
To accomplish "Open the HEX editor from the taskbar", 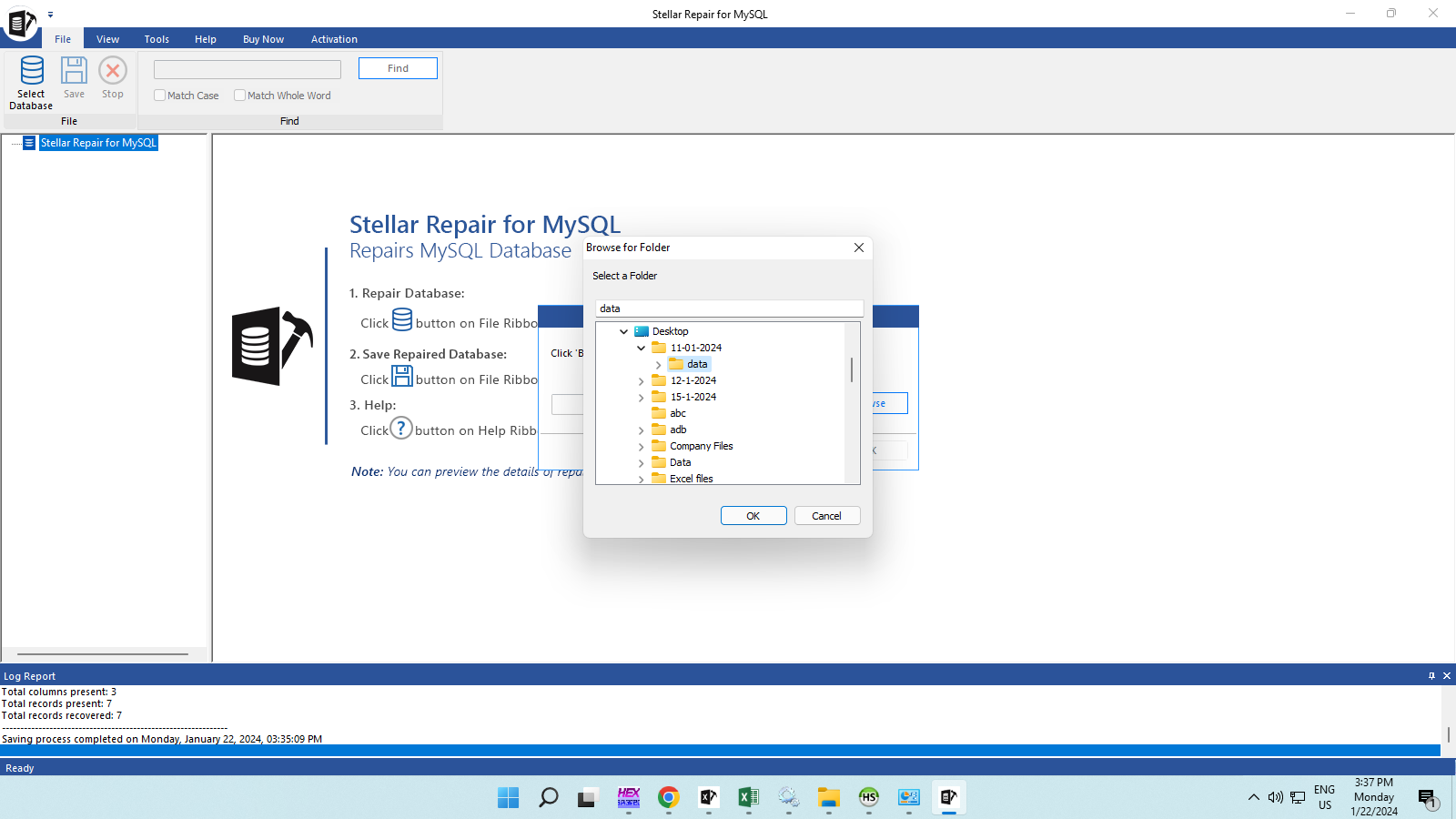I will [x=628, y=798].
